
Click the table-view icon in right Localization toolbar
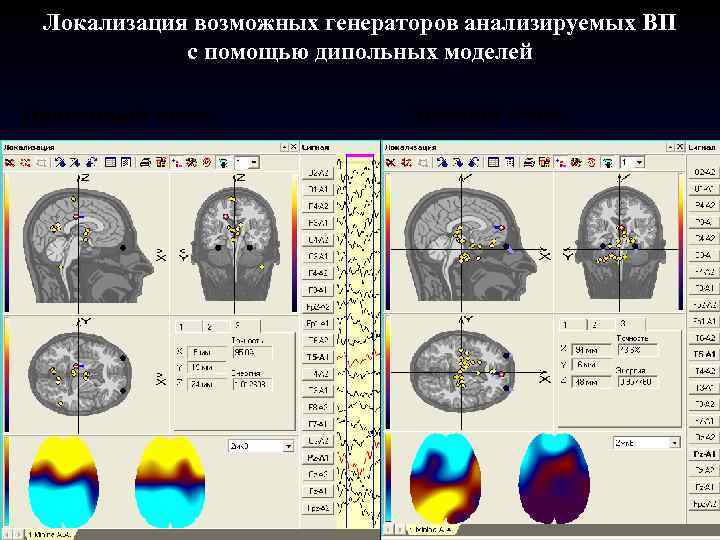(x=493, y=163)
